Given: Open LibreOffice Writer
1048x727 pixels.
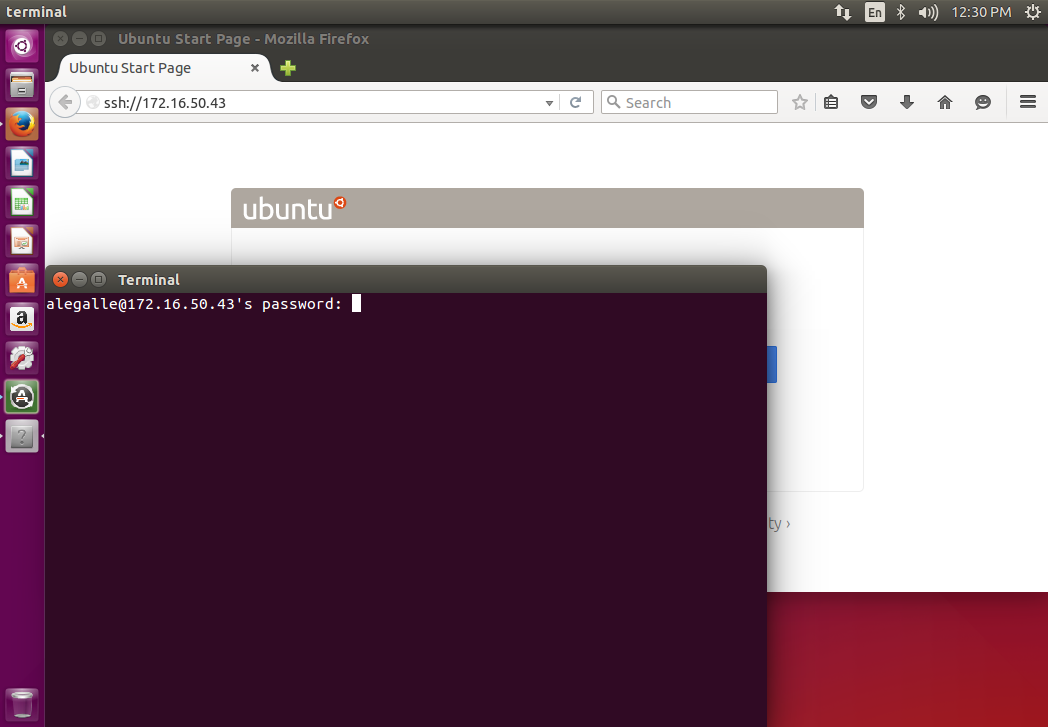Looking at the screenshot, I should point(22,162).
